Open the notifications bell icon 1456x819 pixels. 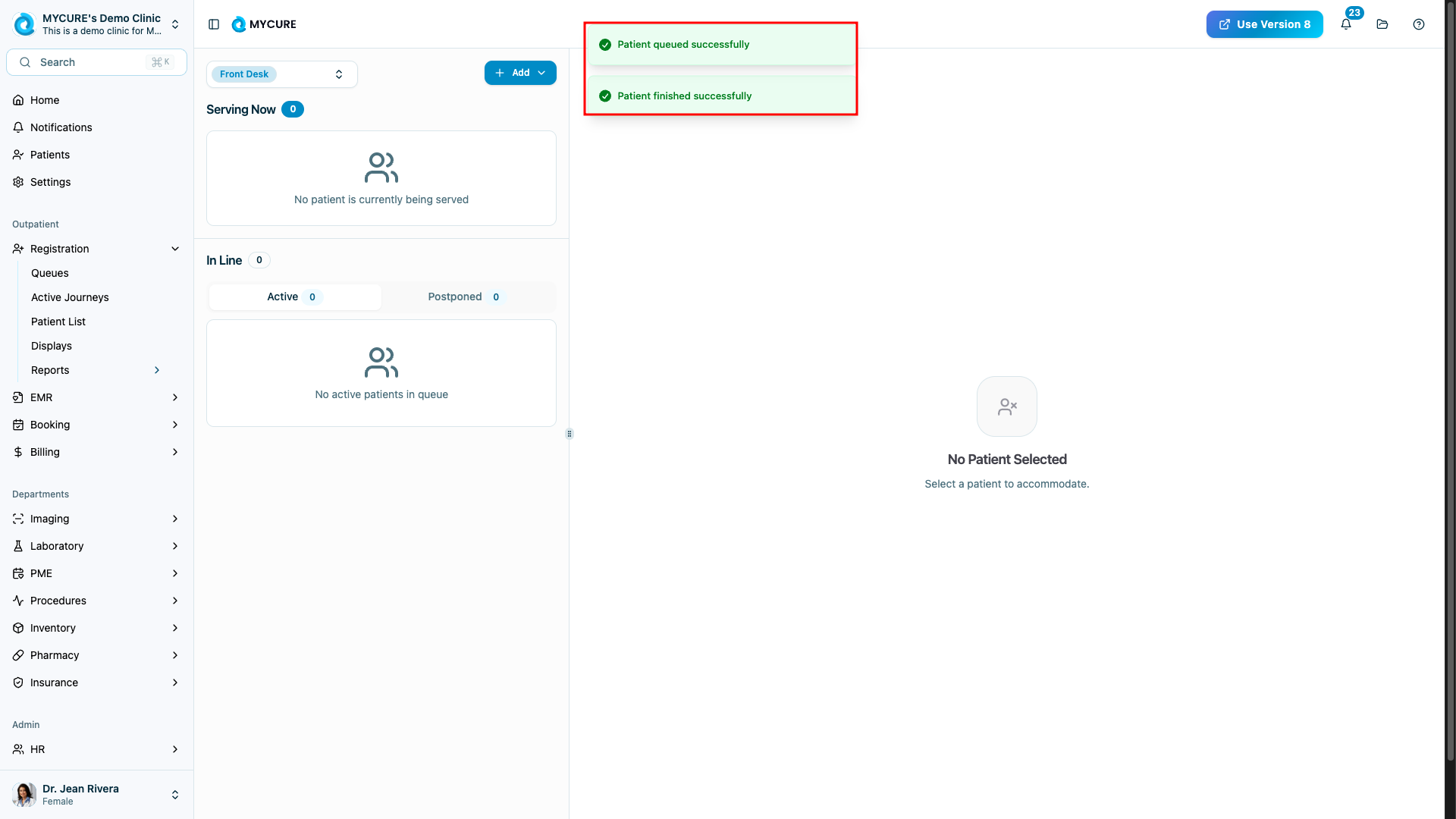(1346, 24)
